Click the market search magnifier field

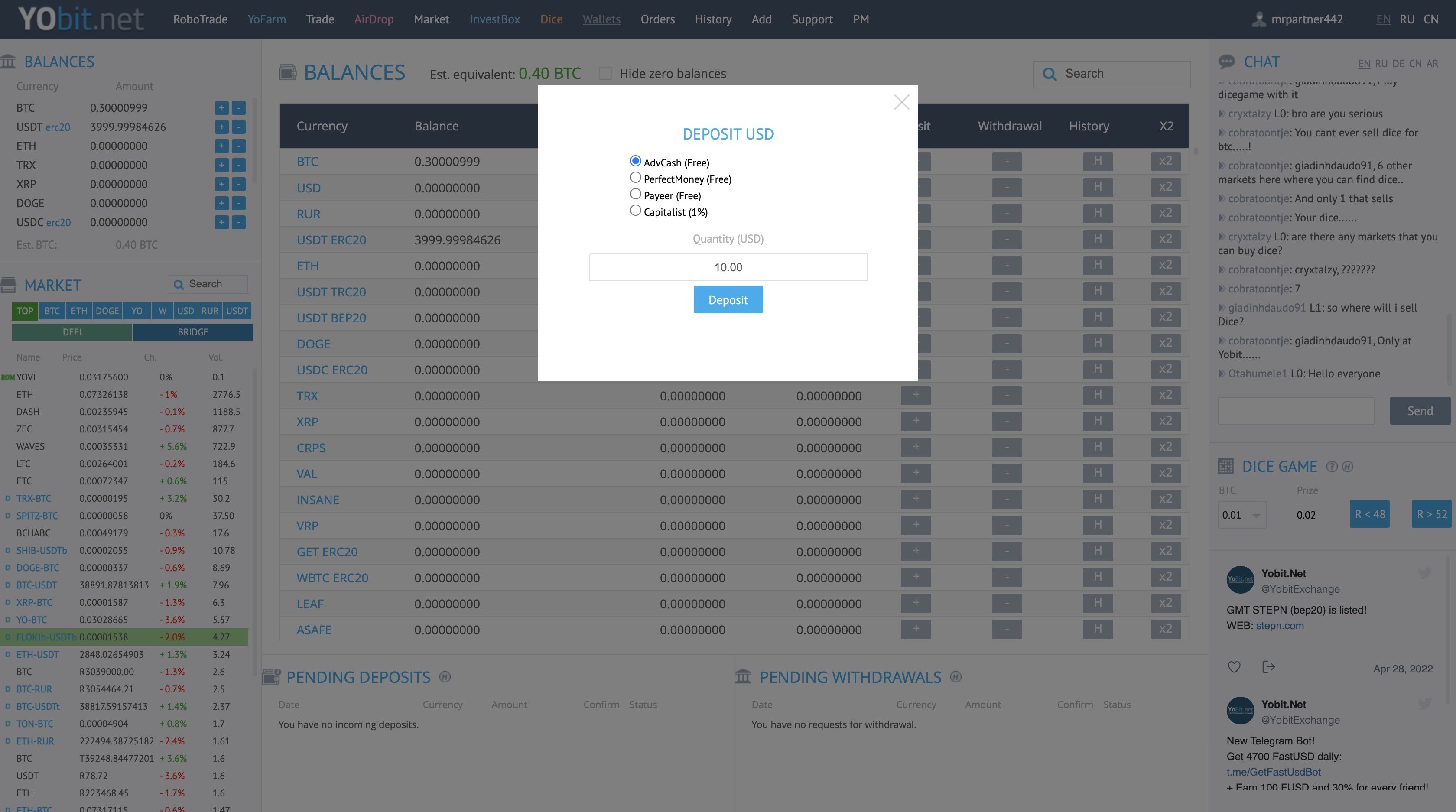(x=208, y=284)
